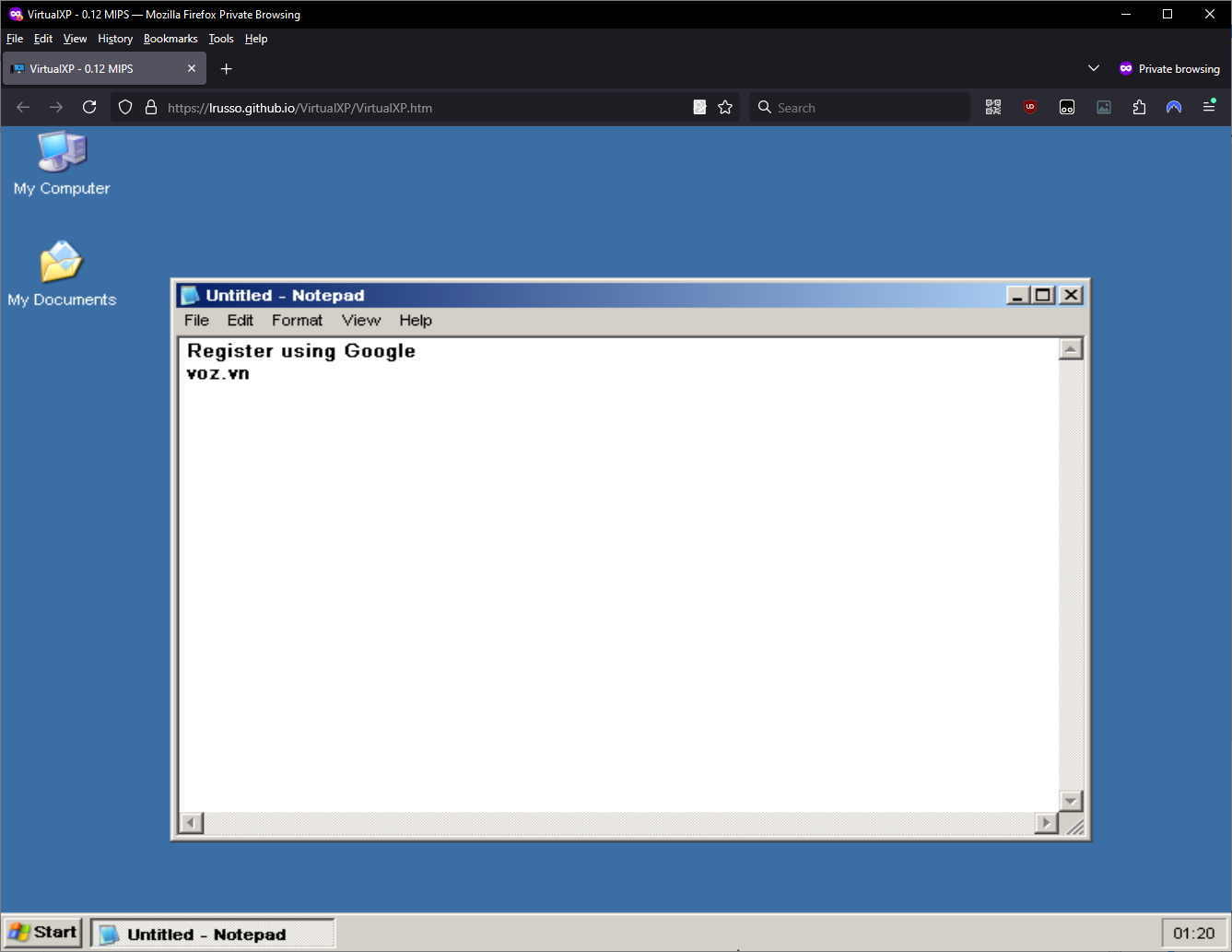1232x952 pixels.
Task: Click the Firefox address bar URL
Action: click(299, 108)
